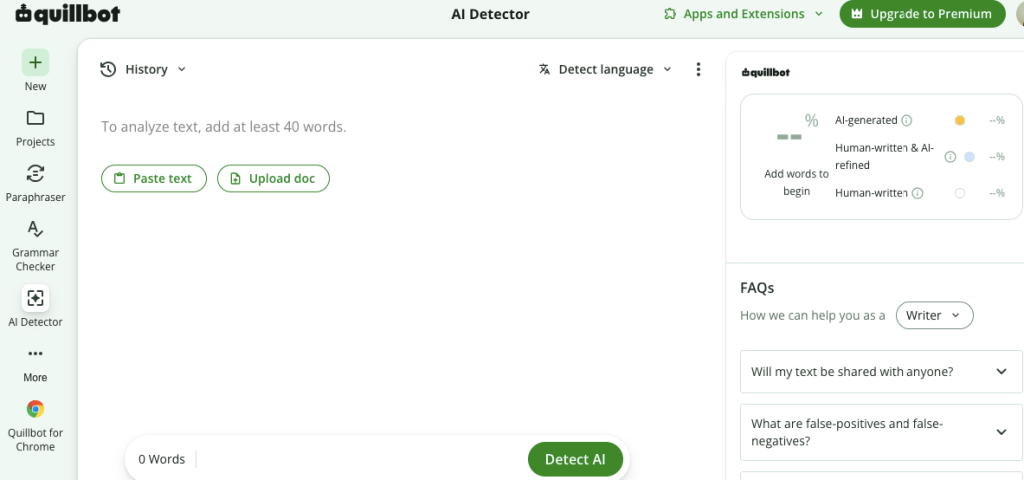This screenshot has width=1024, height=480.
Task: Open the Projects folder icon
Action: tap(35, 118)
